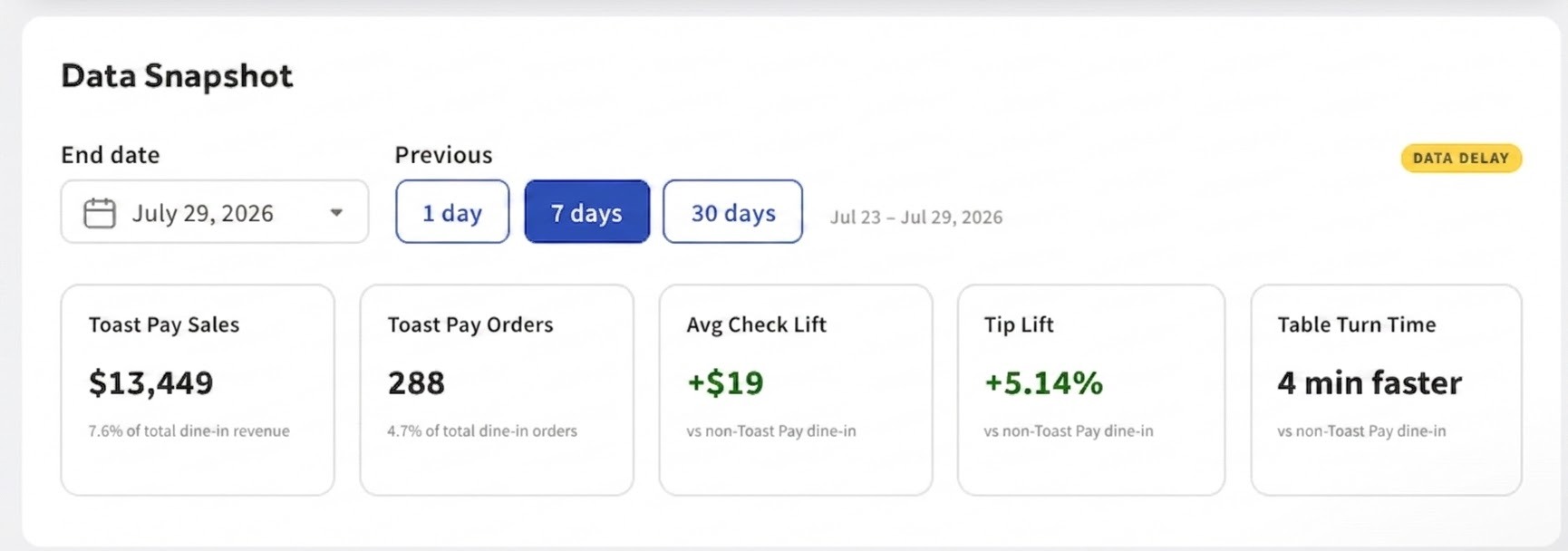Click the DATA DELAY badge
Image resolution: width=1568 pixels, height=551 pixels.
pos(1461,159)
